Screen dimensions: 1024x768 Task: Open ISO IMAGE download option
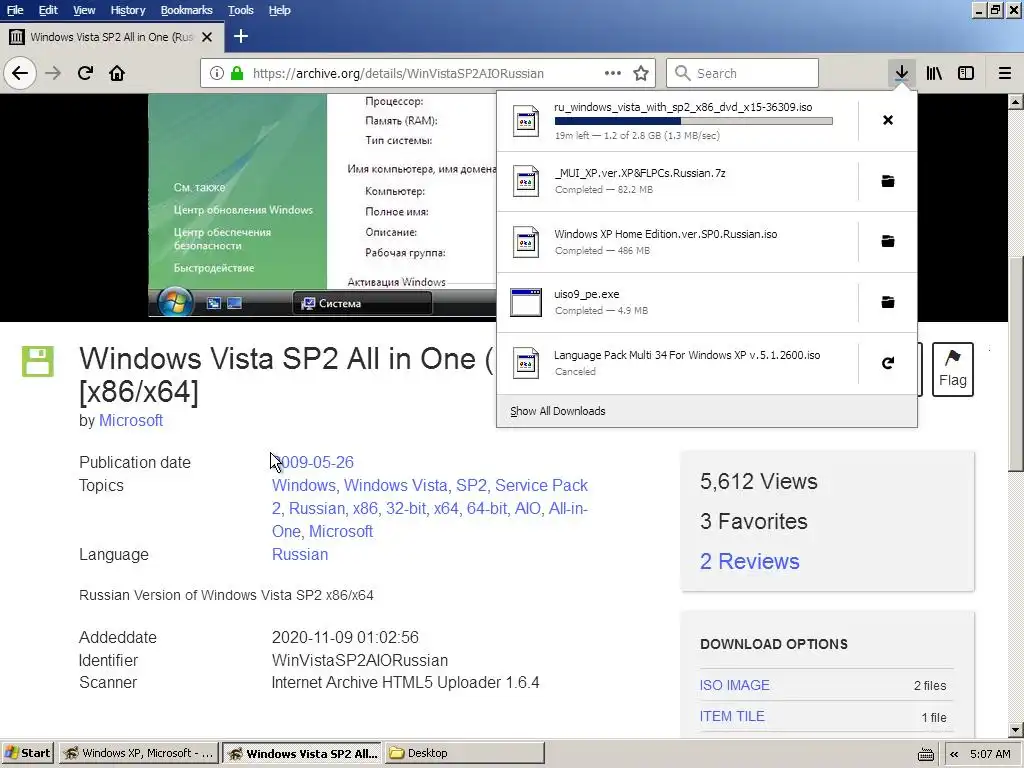(735, 685)
